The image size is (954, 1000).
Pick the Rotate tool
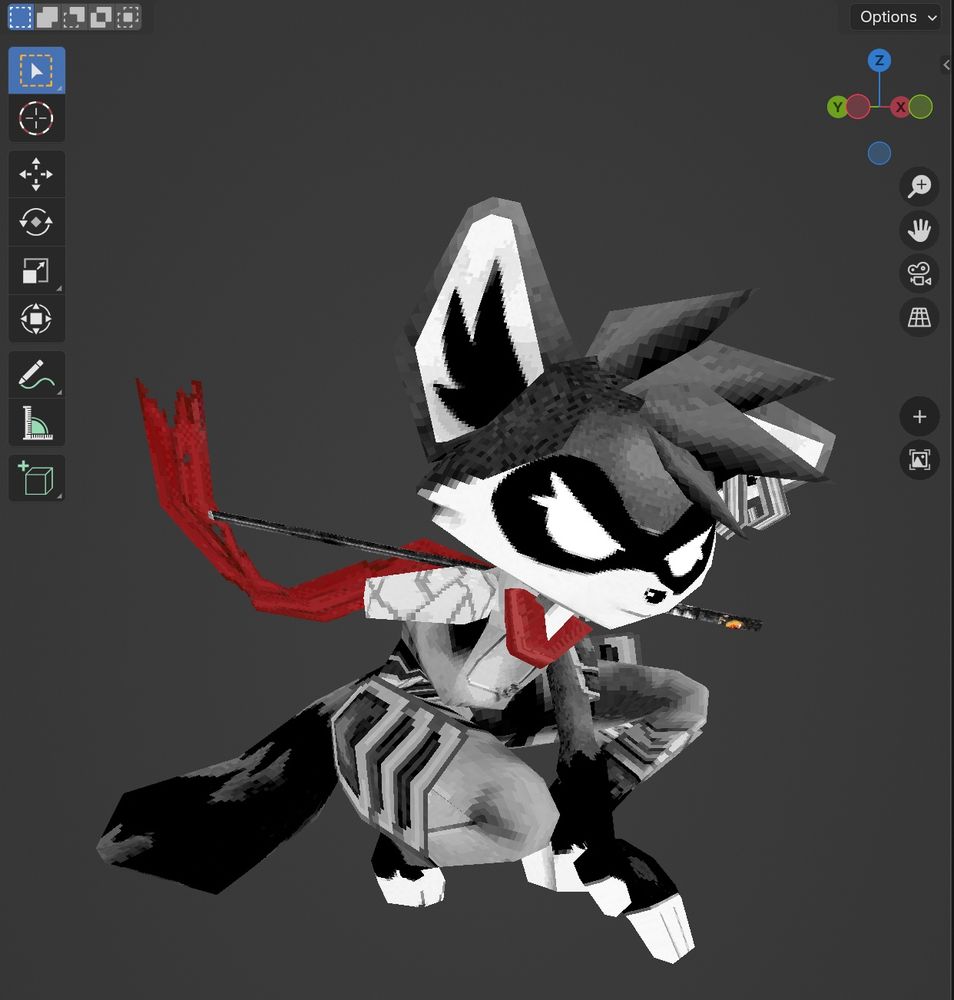(x=36, y=222)
